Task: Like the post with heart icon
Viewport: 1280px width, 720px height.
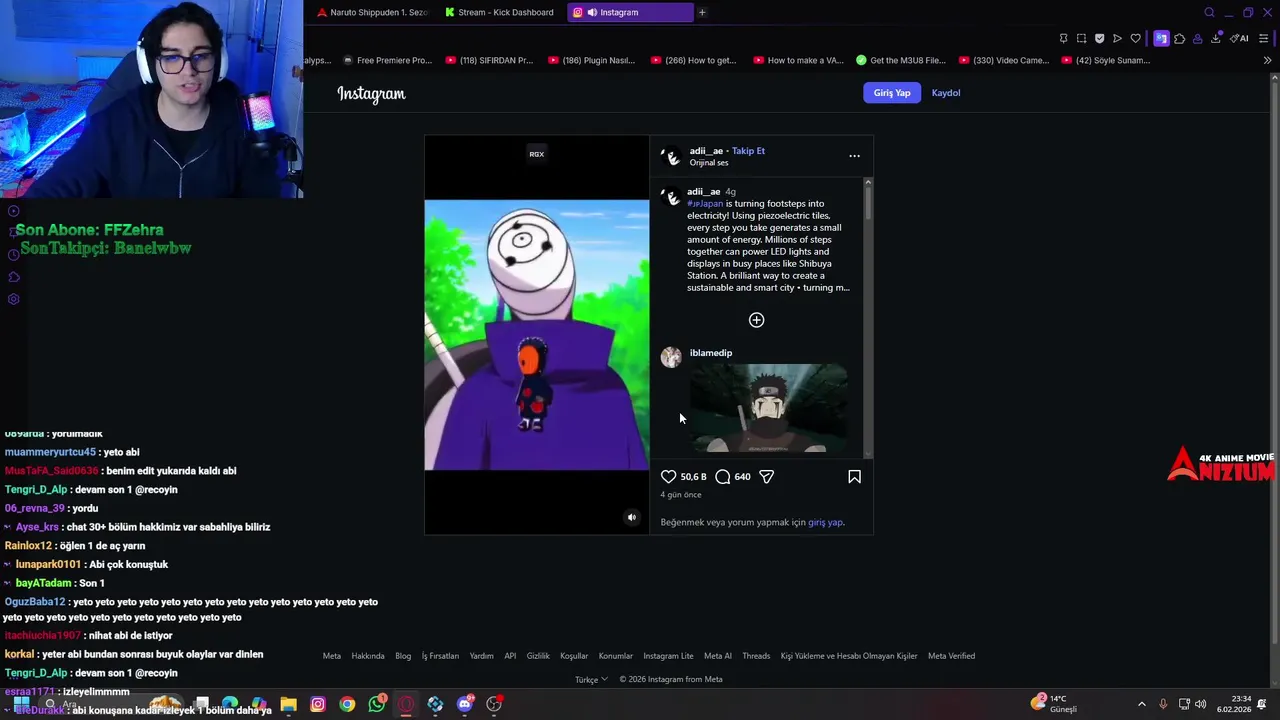Action: (x=669, y=477)
